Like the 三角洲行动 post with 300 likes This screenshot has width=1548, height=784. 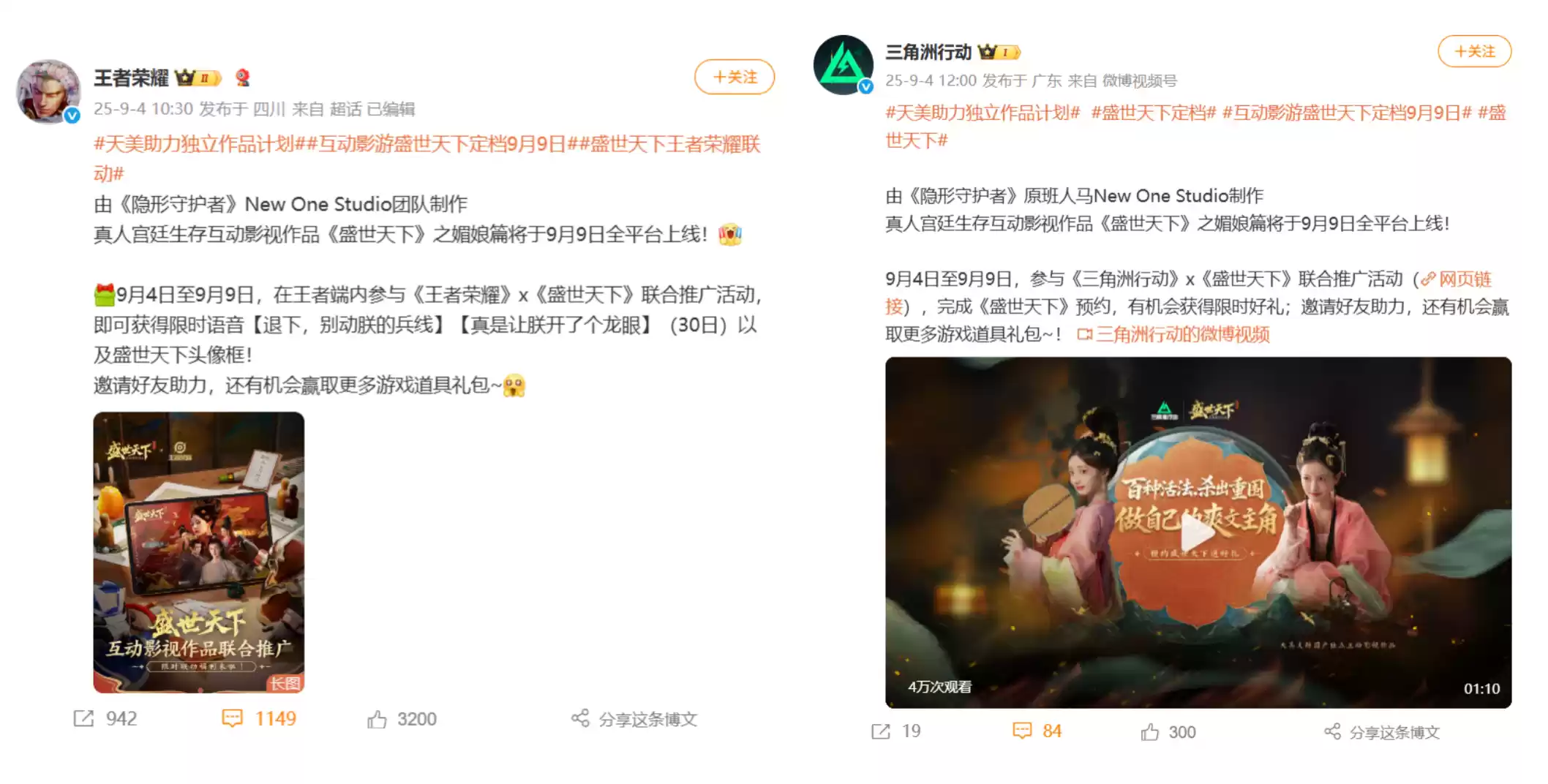click(x=1168, y=732)
